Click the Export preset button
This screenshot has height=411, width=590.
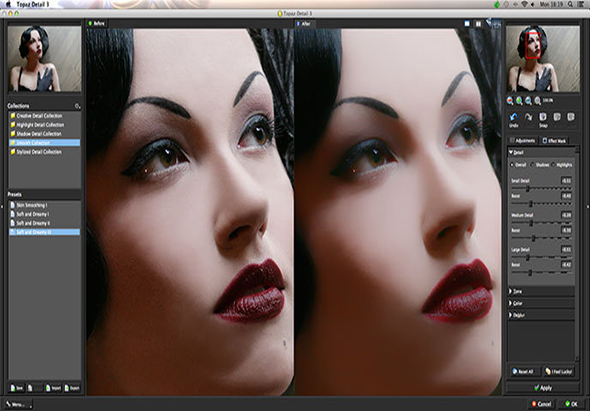pyautogui.click(x=72, y=388)
